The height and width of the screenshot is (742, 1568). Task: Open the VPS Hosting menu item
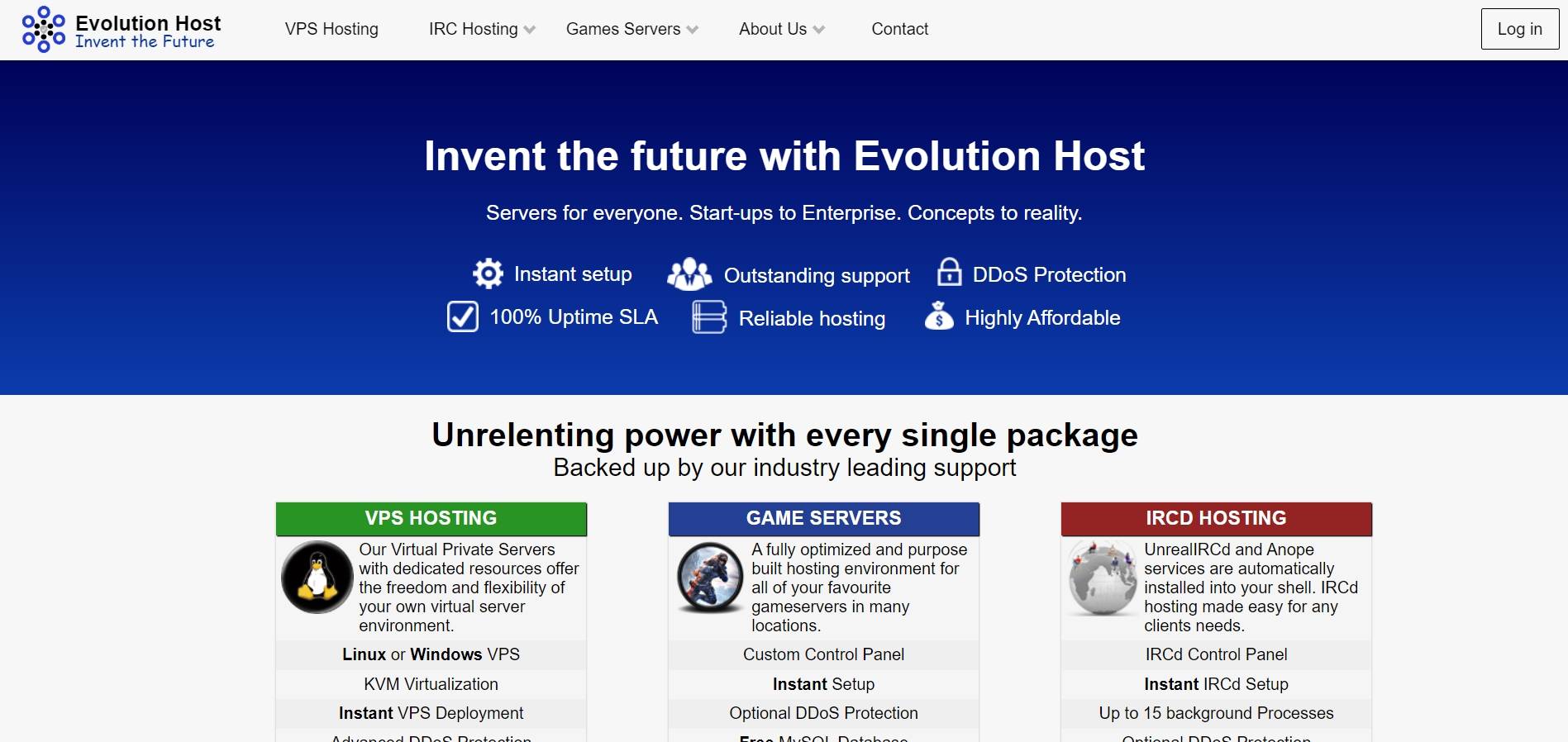[x=331, y=29]
